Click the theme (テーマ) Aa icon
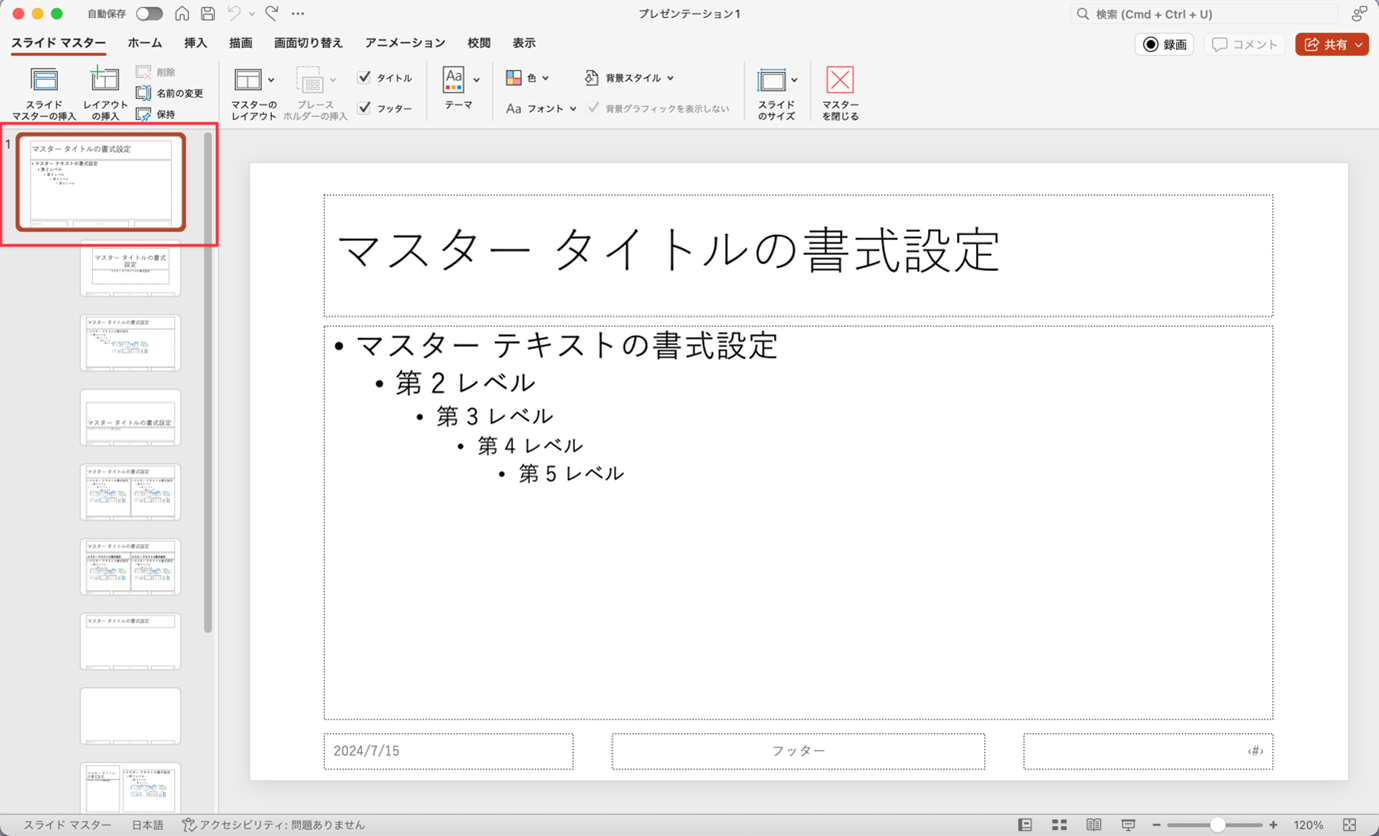The height and width of the screenshot is (836, 1379). click(x=454, y=79)
